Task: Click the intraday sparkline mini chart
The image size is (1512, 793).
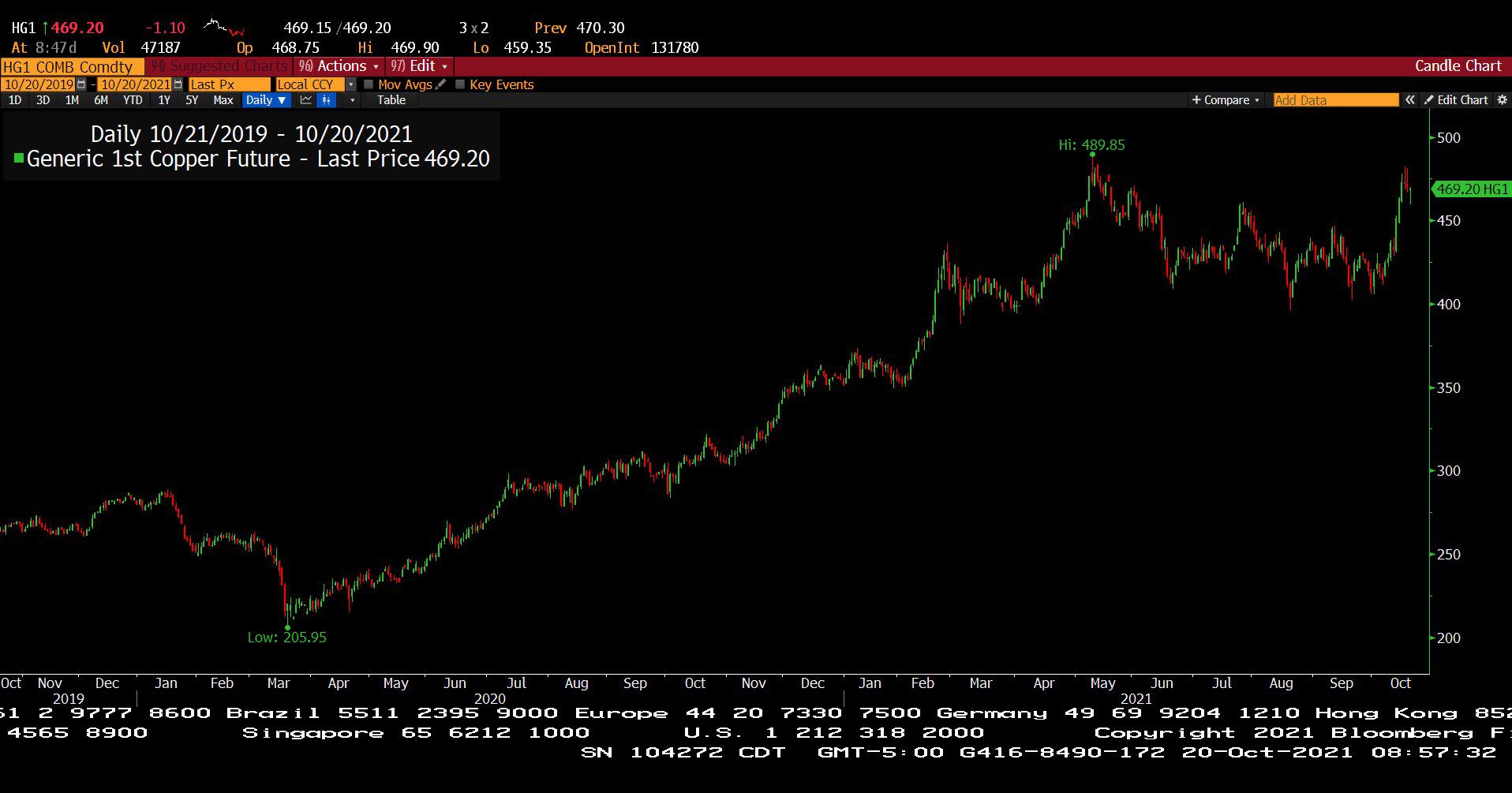Action: coord(224,28)
